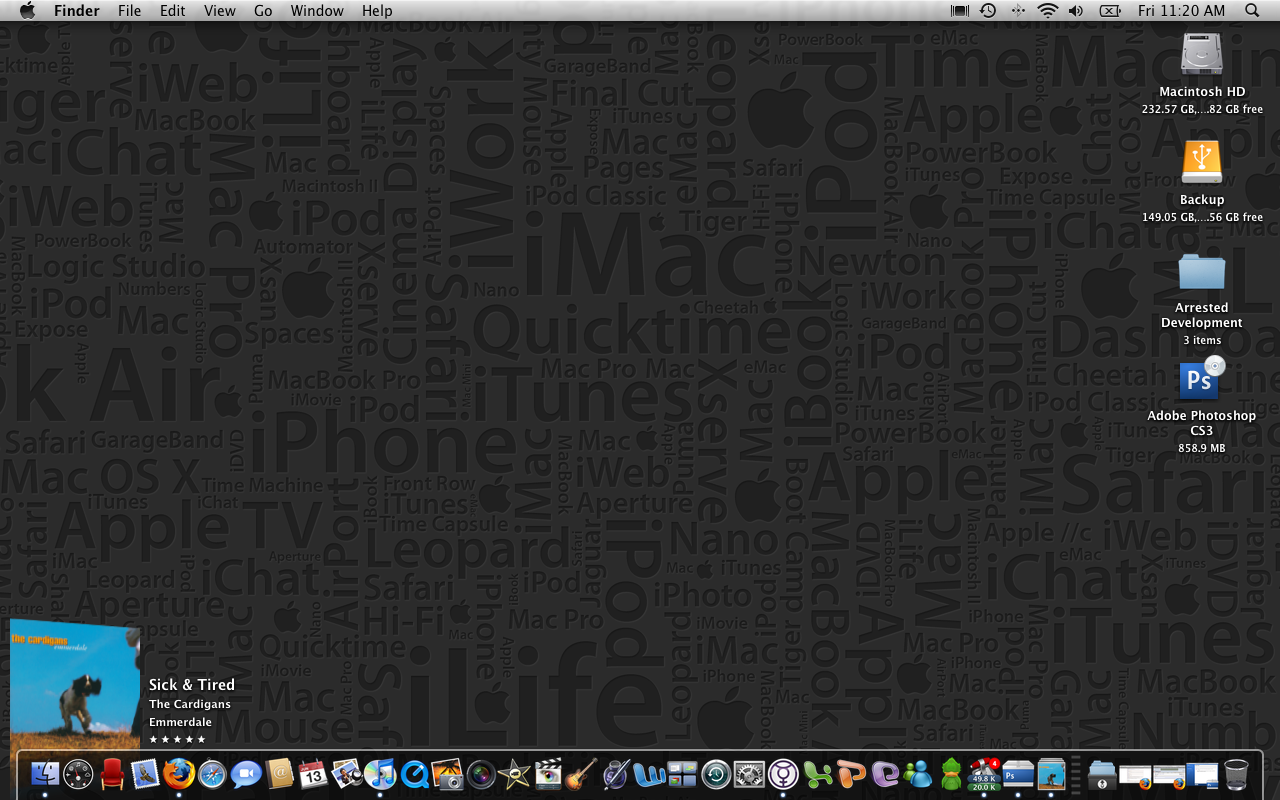Click the leftmost status icon in menu bar
This screenshot has width=1280, height=800.
[959, 10]
